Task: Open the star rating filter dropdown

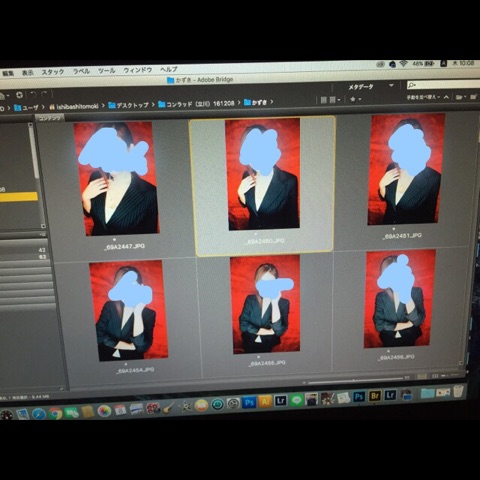Action: point(355,99)
